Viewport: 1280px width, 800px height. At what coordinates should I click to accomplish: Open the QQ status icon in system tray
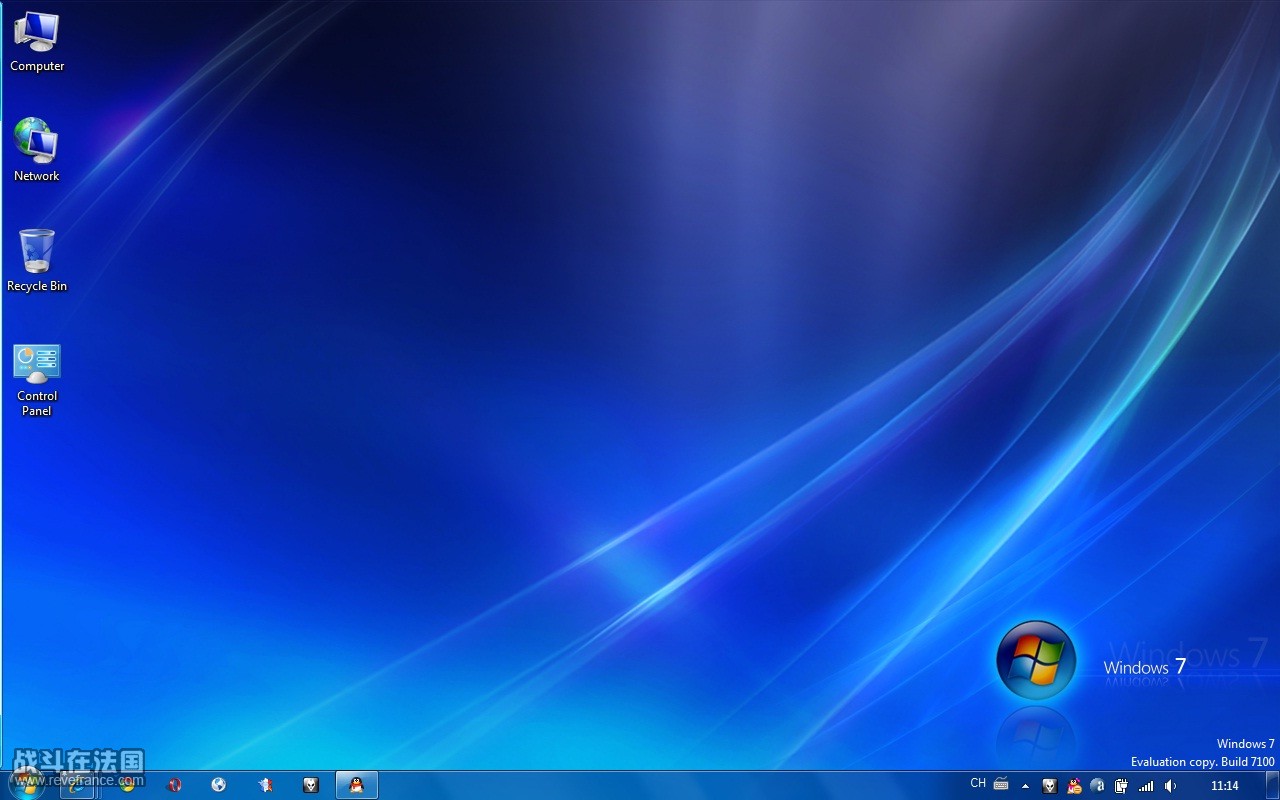coord(1074,786)
